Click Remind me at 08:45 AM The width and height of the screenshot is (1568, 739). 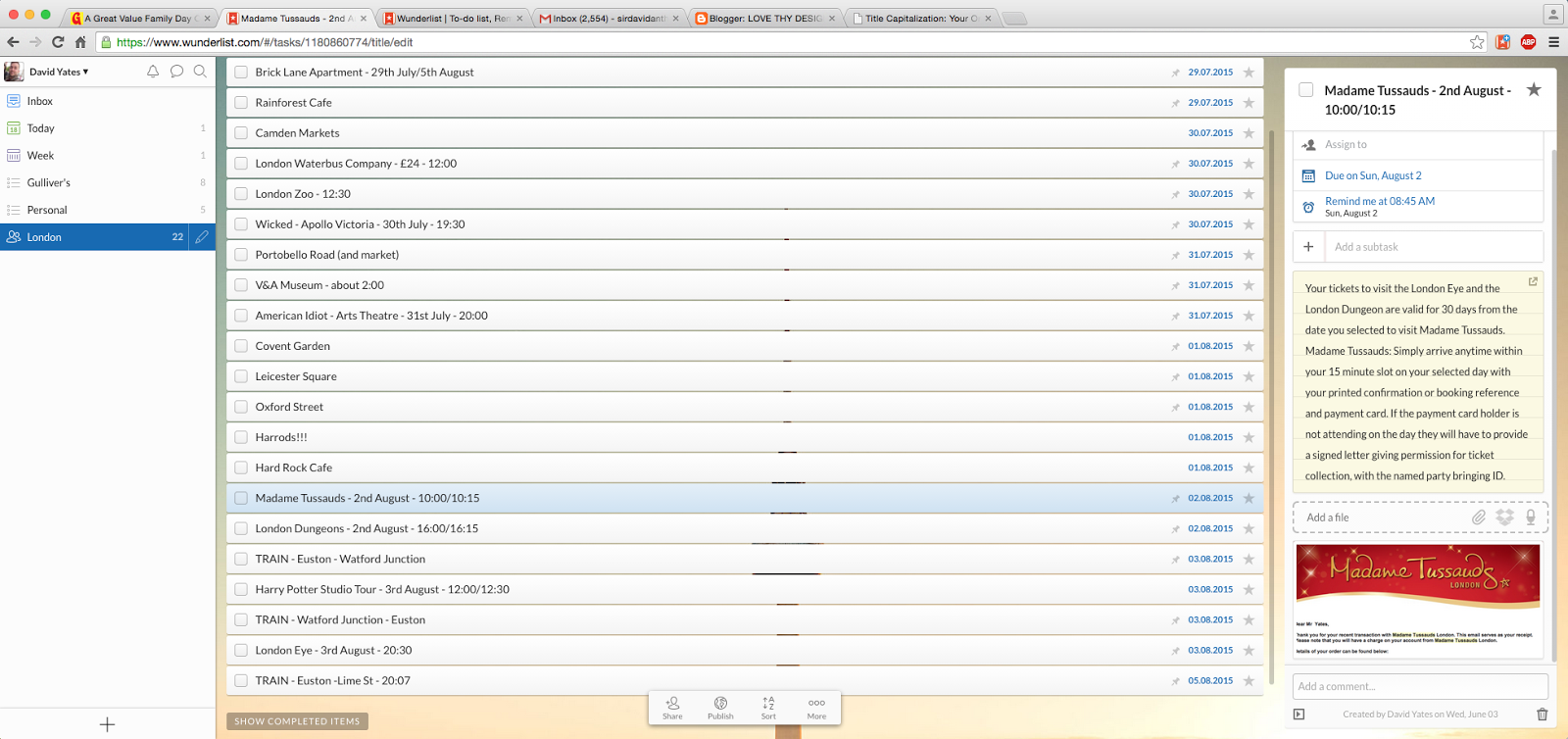pyautogui.click(x=1380, y=201)
